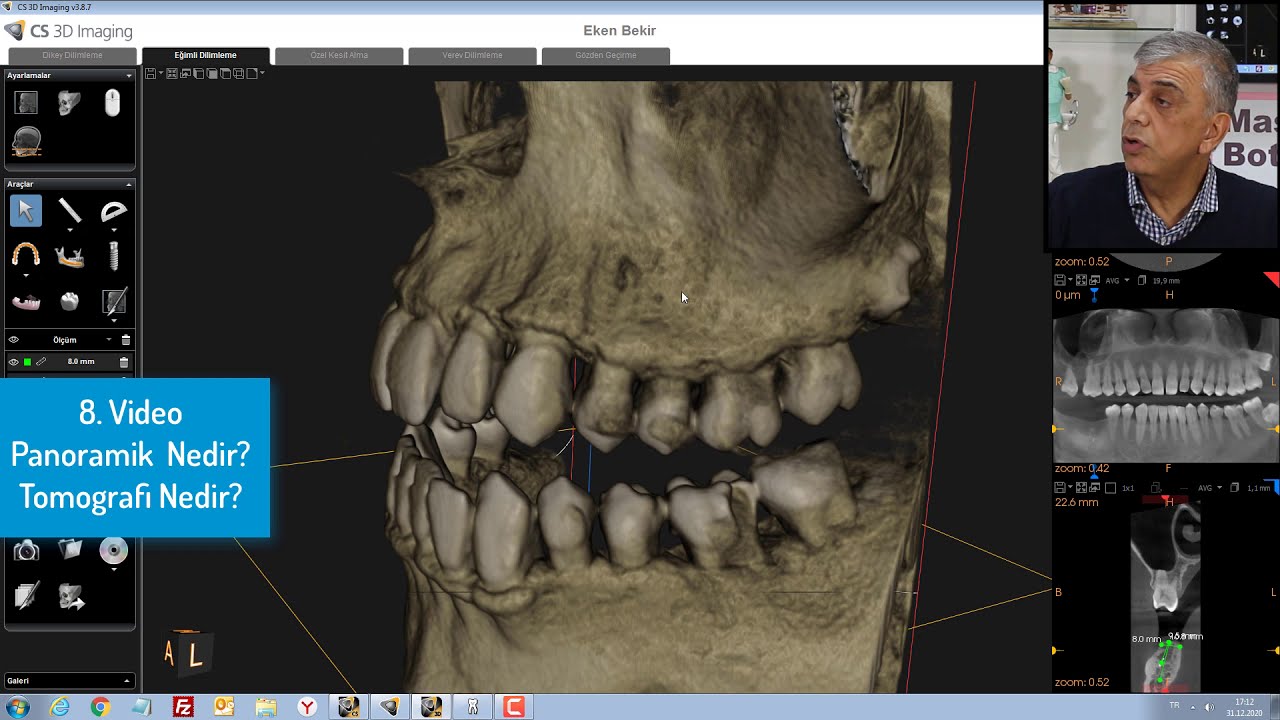Viewport: 1280px width, 720px height.
Task: Open dropdown arrow under dental arch tool
Action: 26,275
